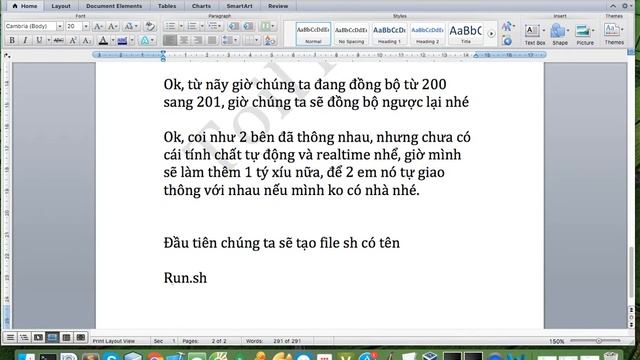The width and height of the screenshot is (640, 360).
Task: Switch to the Tables tab
Action: coord(167,6)
